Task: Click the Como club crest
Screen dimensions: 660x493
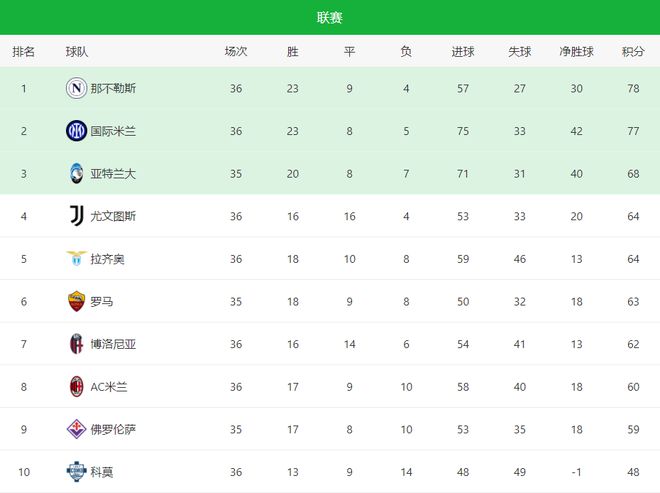Action: click(76, 471)
